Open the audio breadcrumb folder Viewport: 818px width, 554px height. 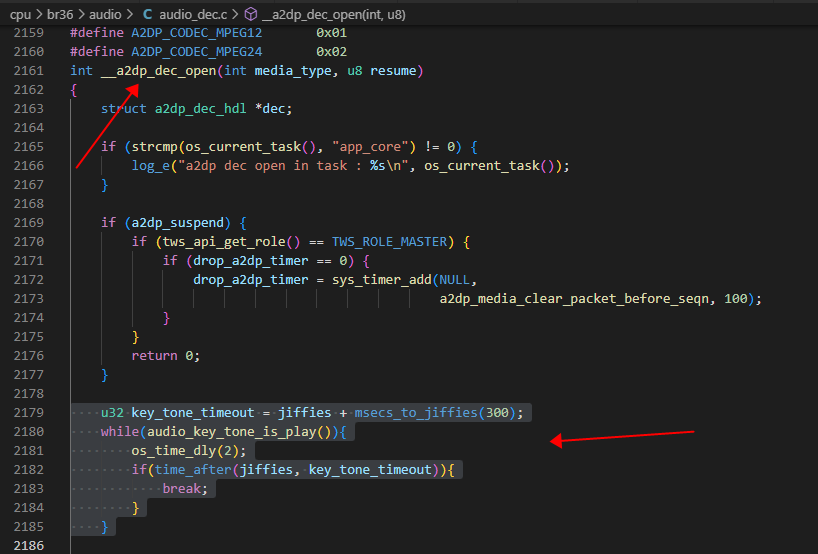(x=105, y=15)
